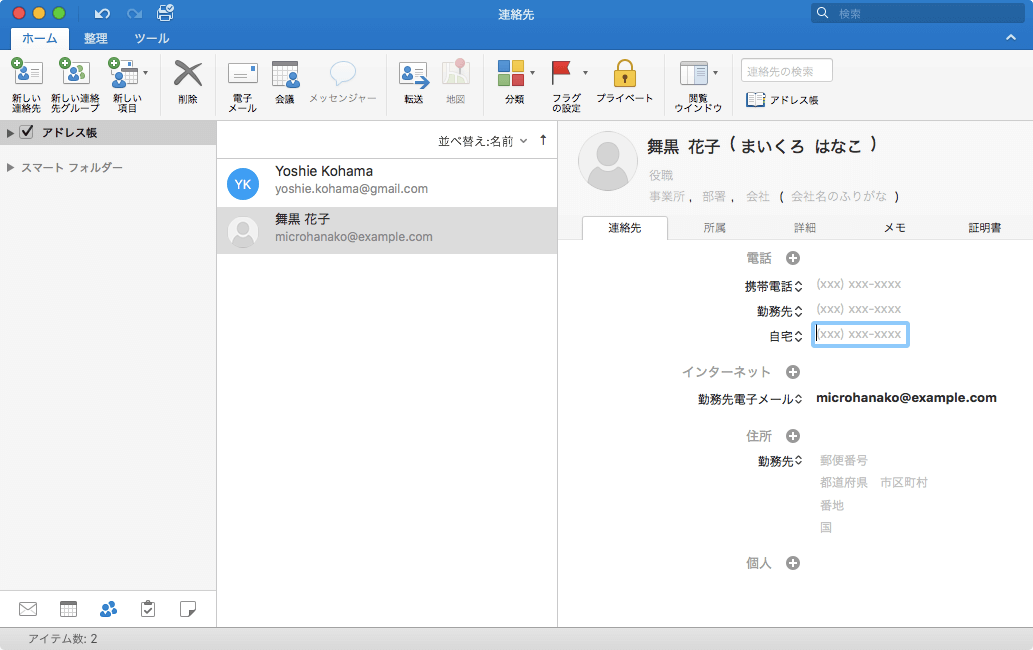Click the print icon in title bar
Image resolution: width=1033 pixels, height=650 pixels.
[x=165, y=13]
